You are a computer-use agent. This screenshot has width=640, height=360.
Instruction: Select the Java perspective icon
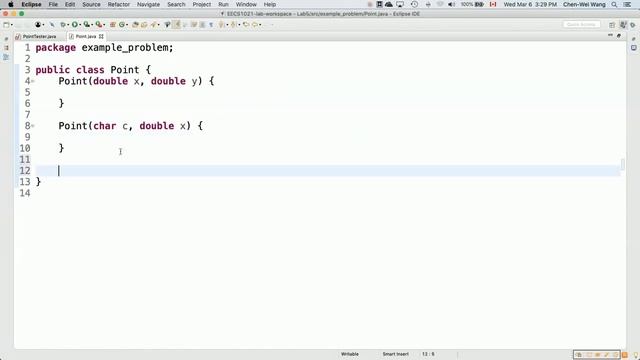(623, 25)
